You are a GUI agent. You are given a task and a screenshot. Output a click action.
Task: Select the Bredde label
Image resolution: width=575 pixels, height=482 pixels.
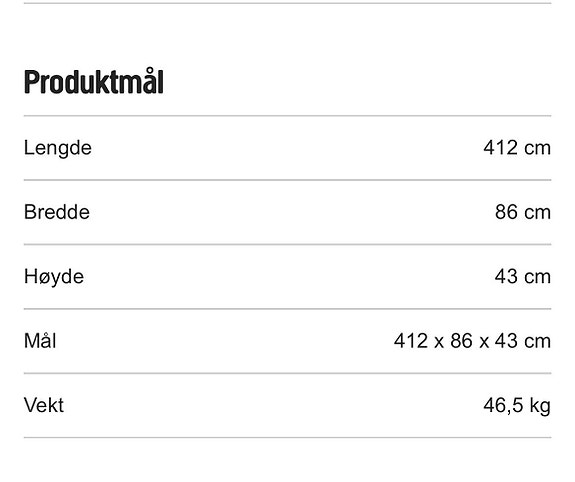57,212
